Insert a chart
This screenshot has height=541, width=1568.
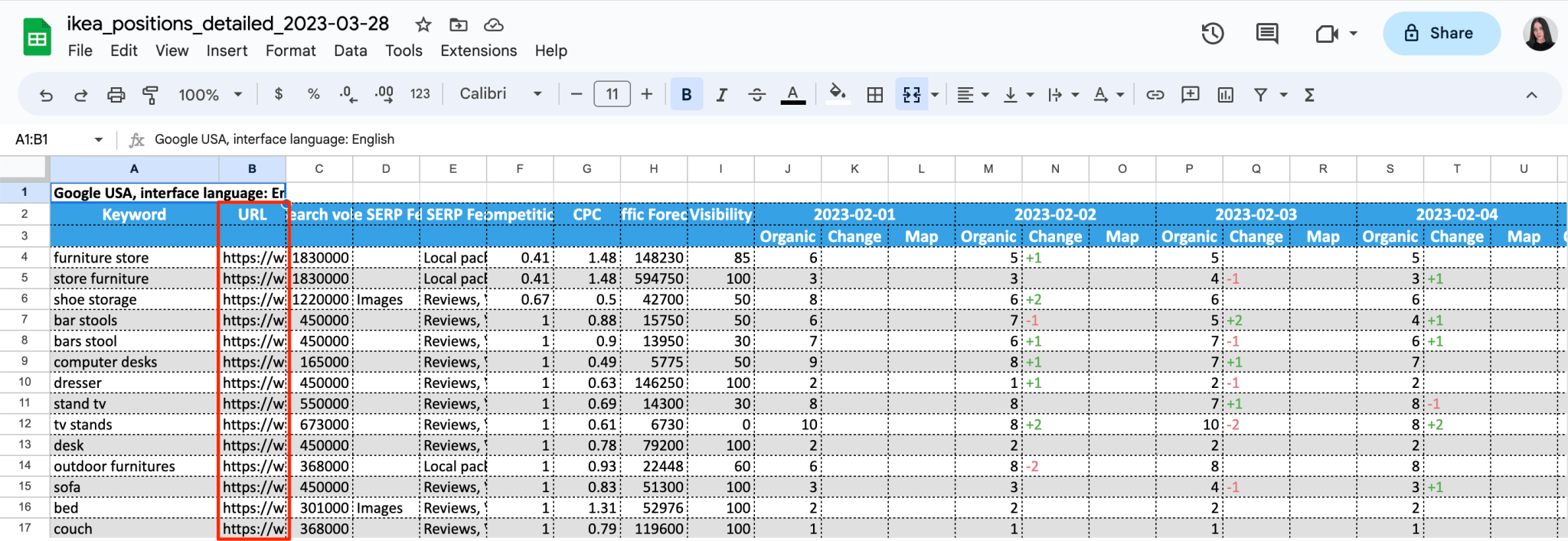(1226, 95)
